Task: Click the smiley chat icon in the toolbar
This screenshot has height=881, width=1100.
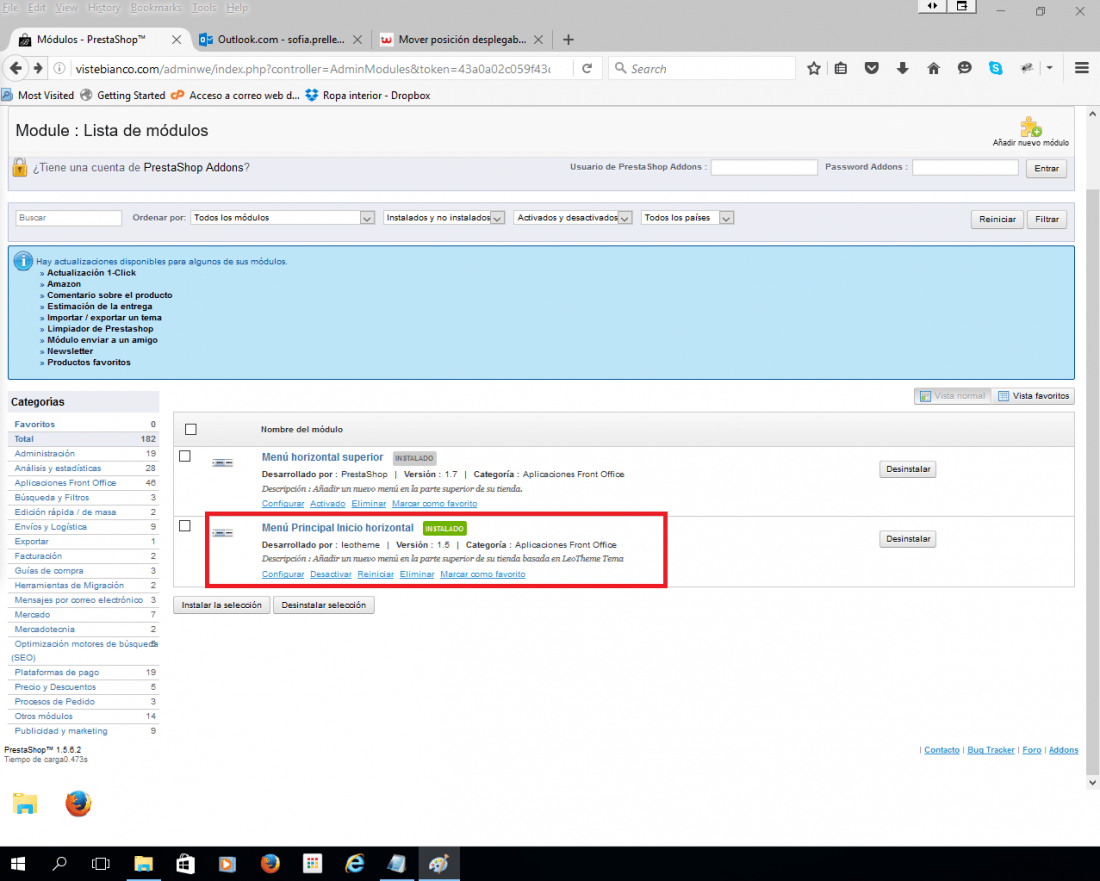Action: tap(965, 68)
